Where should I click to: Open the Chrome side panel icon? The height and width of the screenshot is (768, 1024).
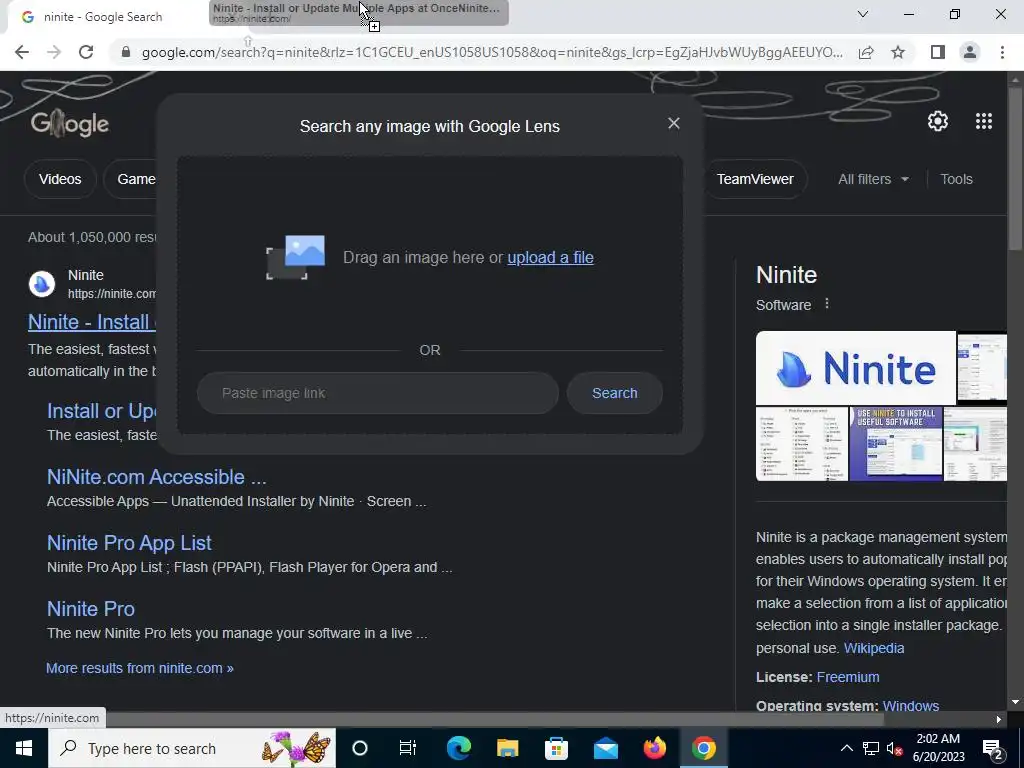(x=938, y=52)
